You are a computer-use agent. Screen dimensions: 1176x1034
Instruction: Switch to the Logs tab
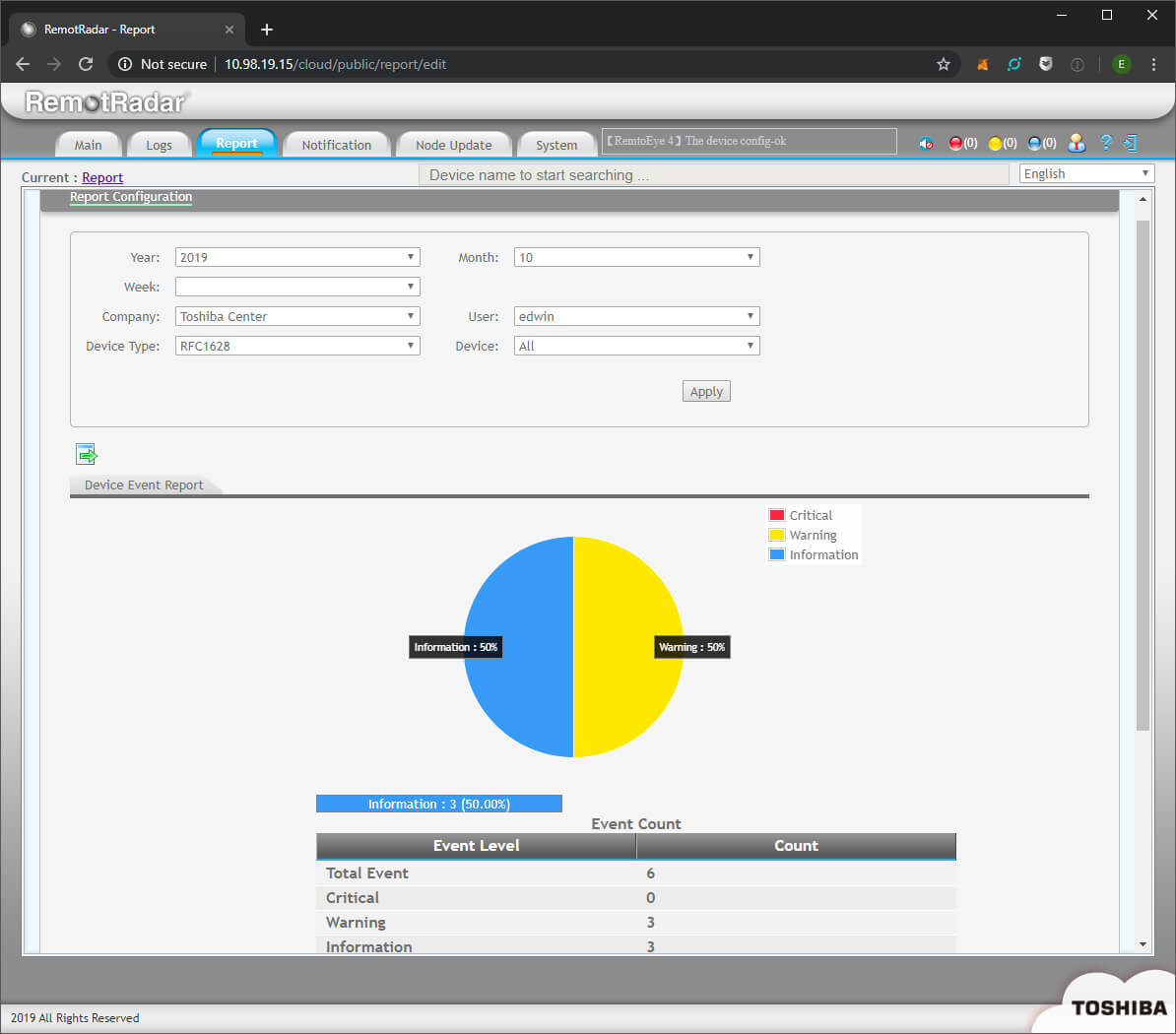[x=159, y=145]
